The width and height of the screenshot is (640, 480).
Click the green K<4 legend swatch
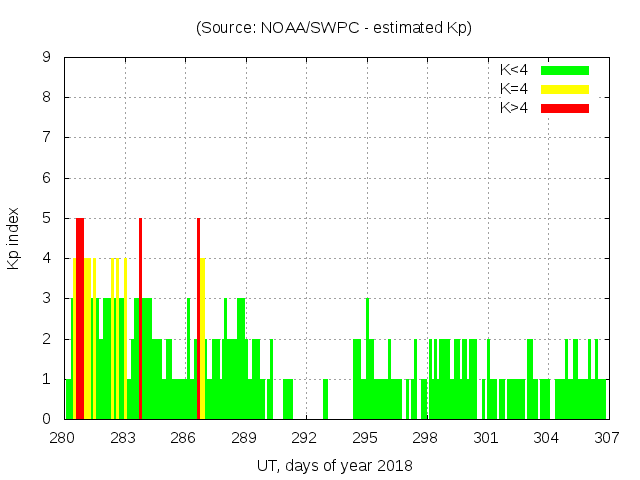tap(565, 70)
